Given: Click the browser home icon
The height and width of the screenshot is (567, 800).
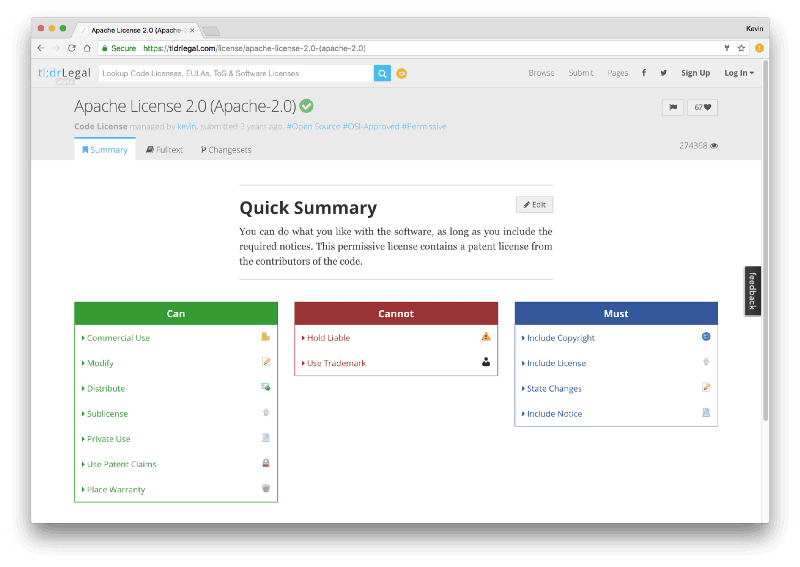Looking at the screenshot, I should (87, 47).
